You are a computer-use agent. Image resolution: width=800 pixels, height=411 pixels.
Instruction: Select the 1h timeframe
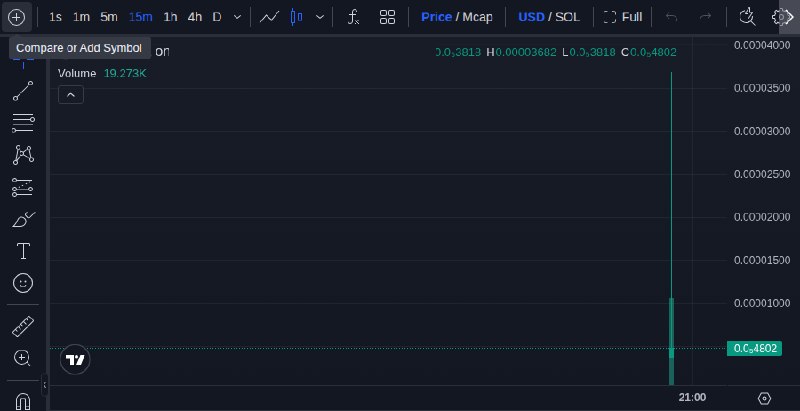[x=170, y=17]
